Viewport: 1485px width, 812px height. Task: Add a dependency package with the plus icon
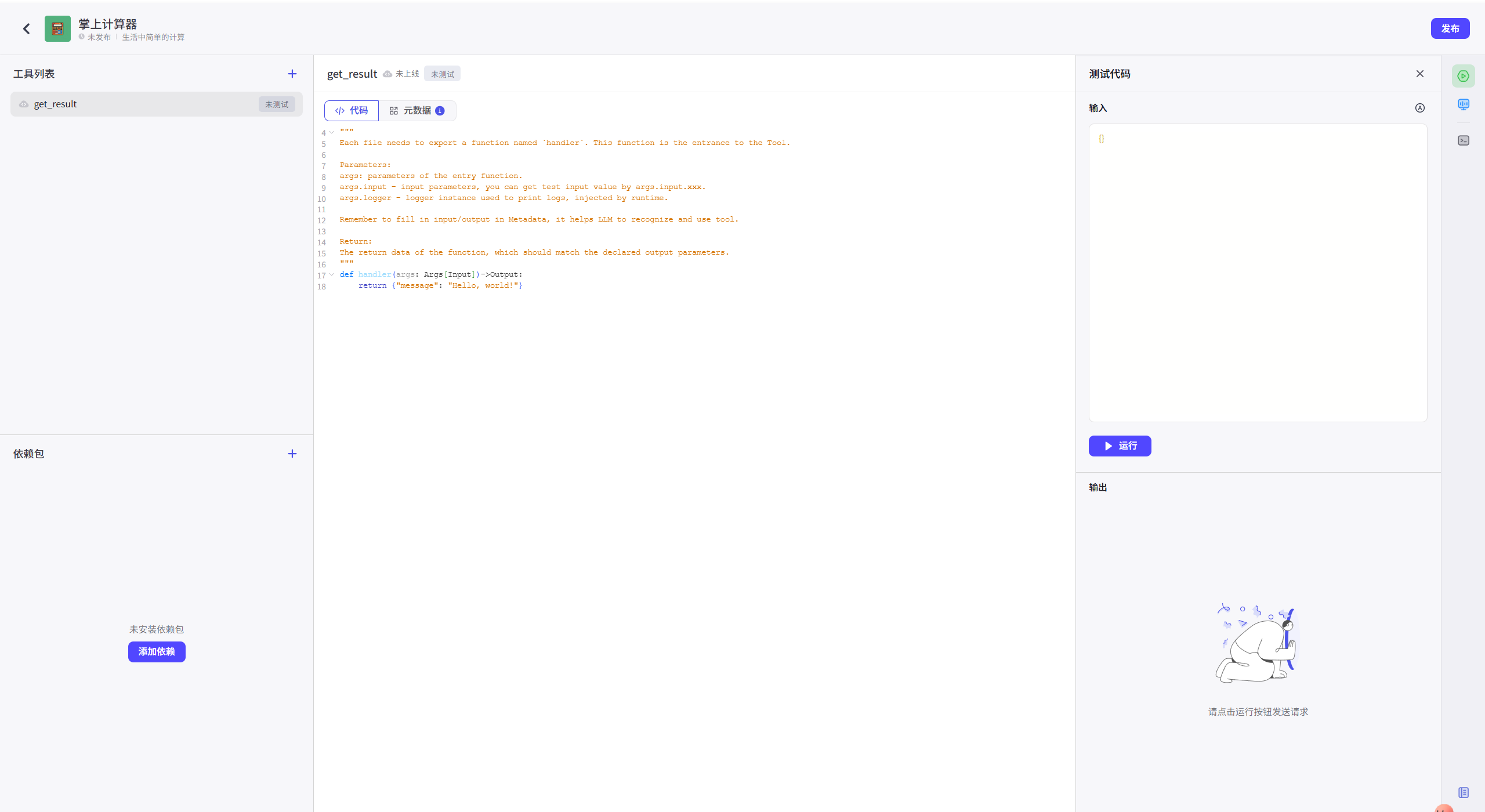[292, 454]
